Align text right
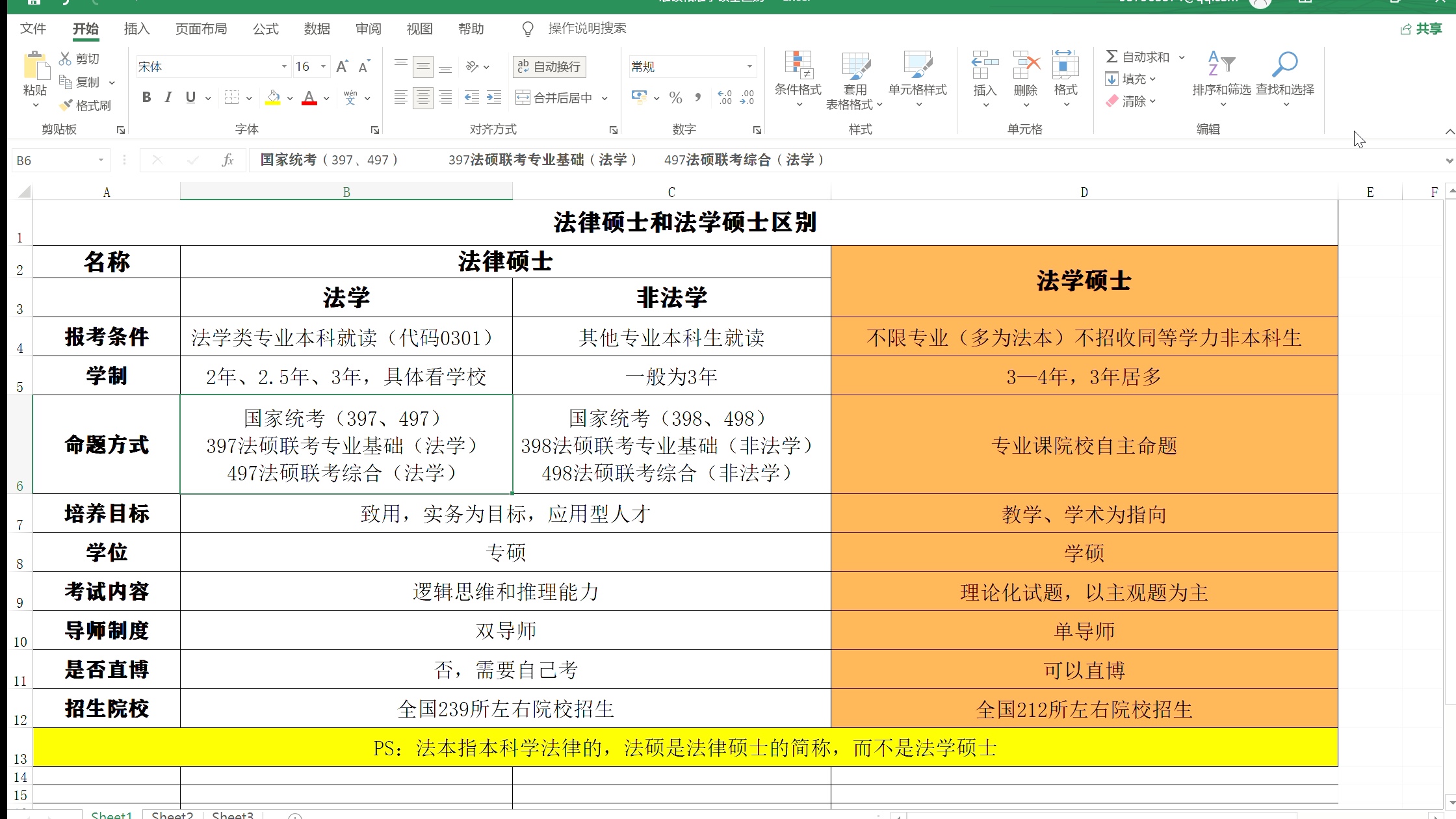 tap(445, 97)
